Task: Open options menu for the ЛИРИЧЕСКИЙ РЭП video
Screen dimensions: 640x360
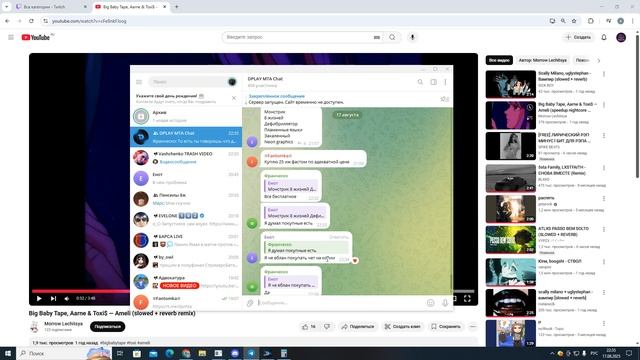Action: coord(604,136)
